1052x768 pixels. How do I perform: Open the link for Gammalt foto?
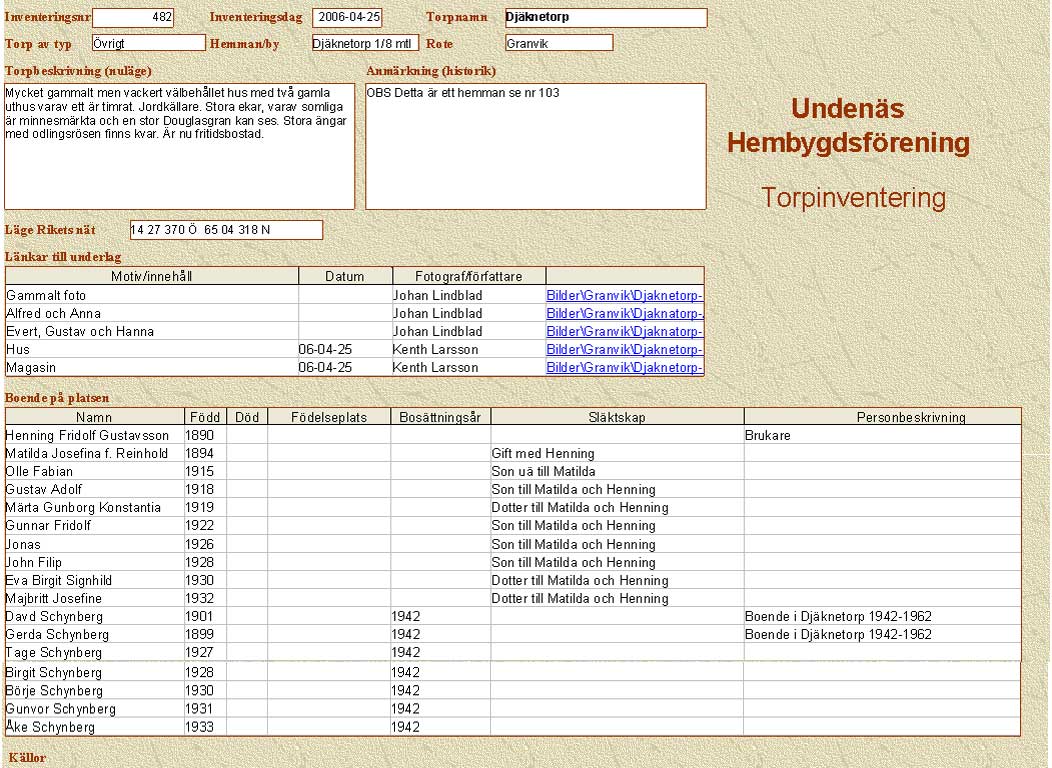click(x=624, y=296)
